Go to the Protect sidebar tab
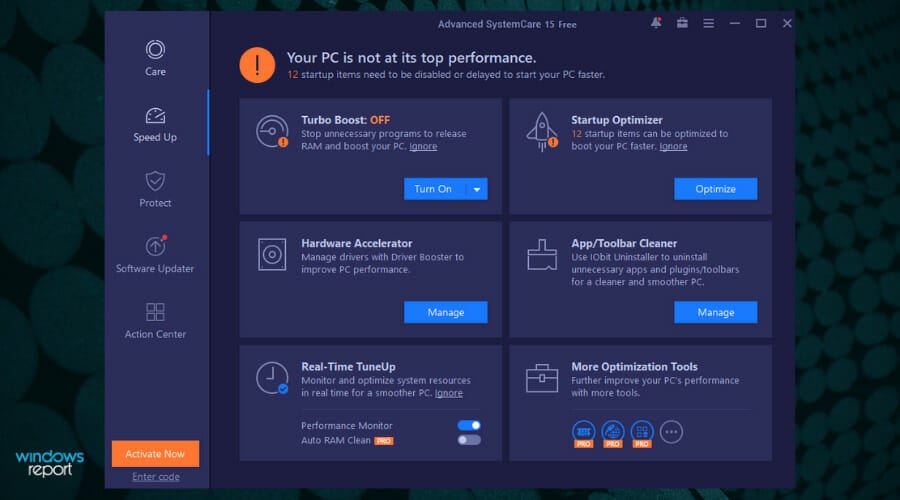Image resolution: width=900 pixels, height=500 pixels. click(155, 189)
